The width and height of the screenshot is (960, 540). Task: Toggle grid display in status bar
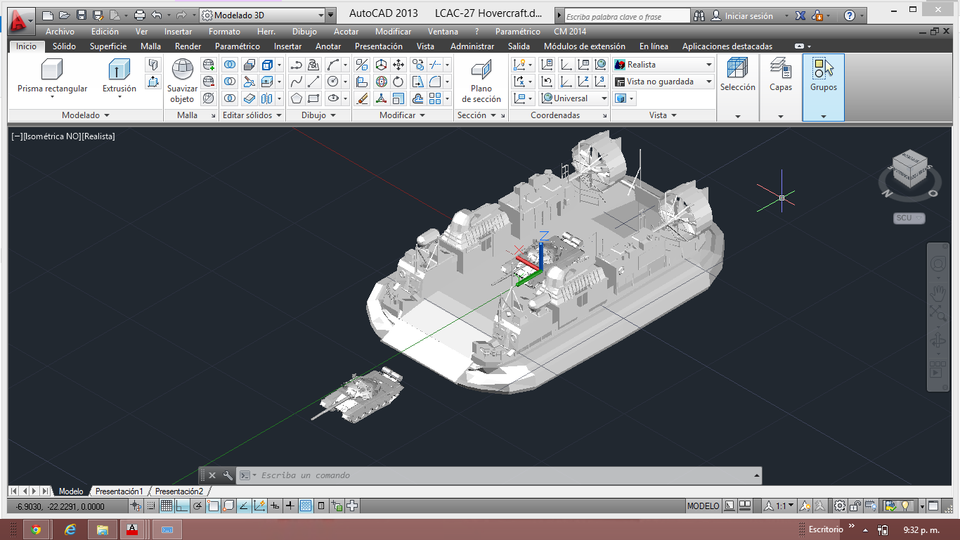[167, 506]
